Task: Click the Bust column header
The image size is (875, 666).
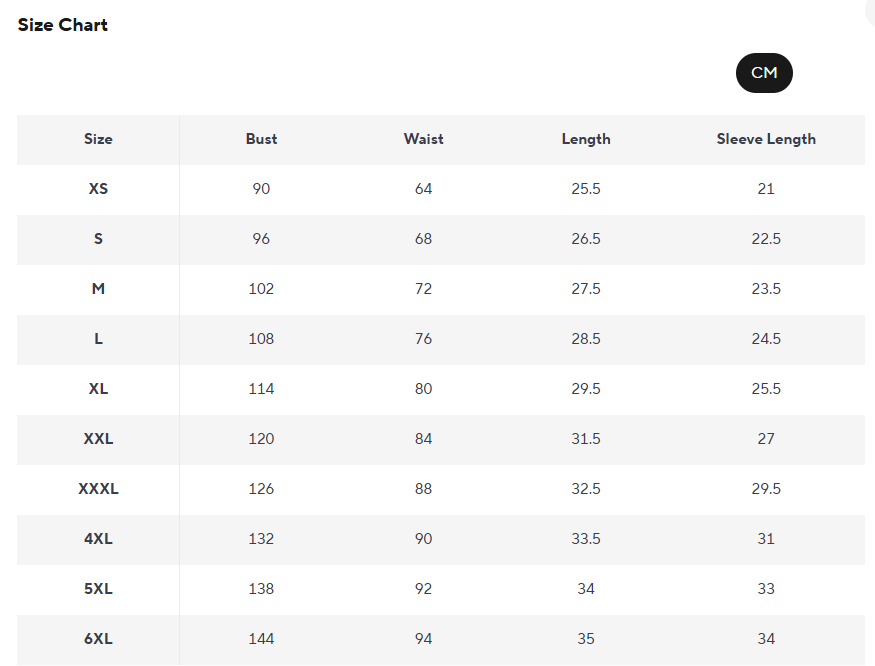Action: [x=261, y=139]
